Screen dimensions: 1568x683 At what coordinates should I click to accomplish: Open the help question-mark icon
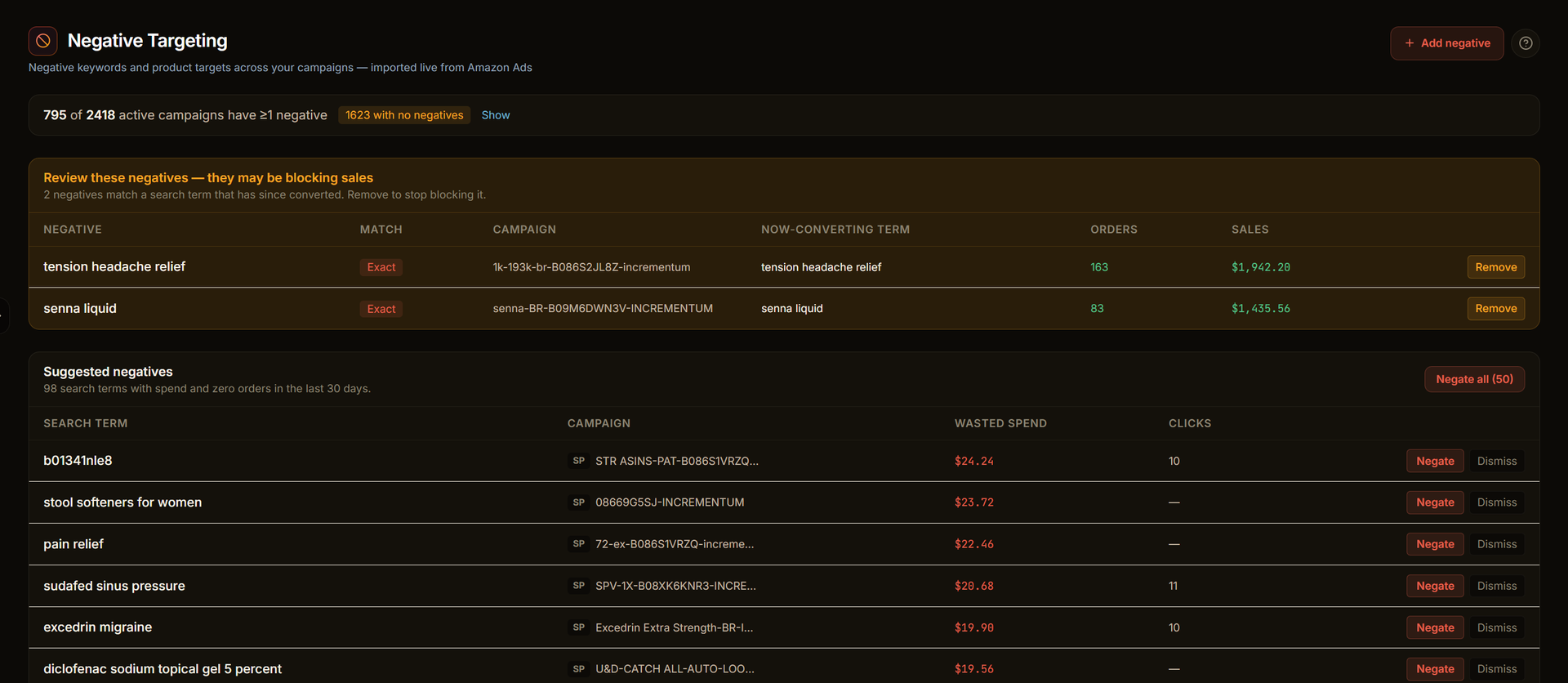(1526, 43)
